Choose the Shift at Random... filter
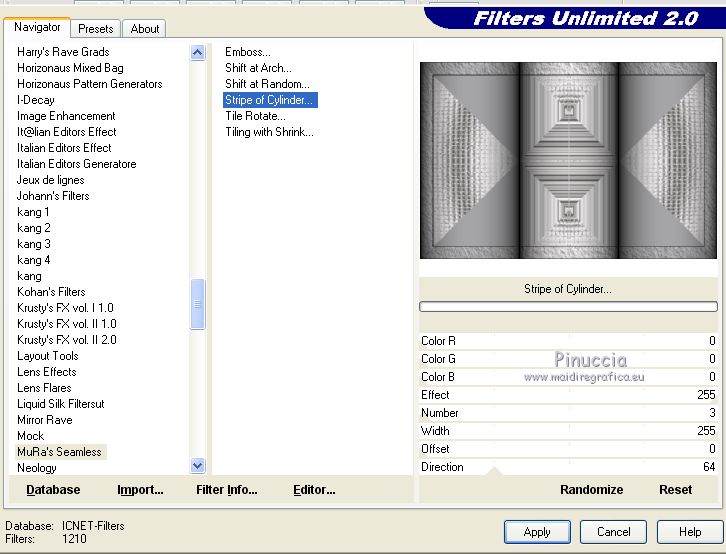Image resolution: width=726 pixels, height=554 pixels. [x=267, y=84]
